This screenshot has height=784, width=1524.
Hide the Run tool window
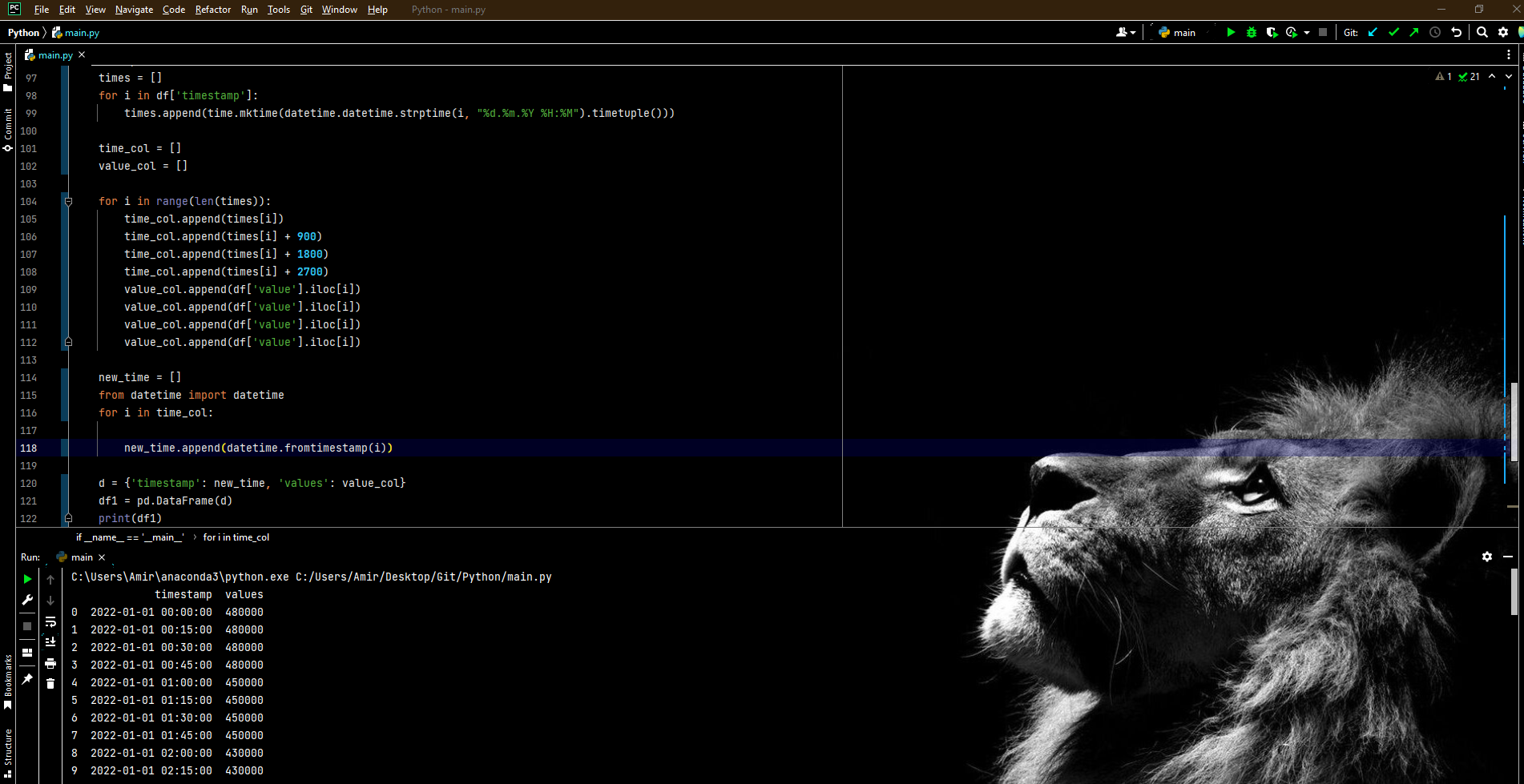tap(1508, 557)
